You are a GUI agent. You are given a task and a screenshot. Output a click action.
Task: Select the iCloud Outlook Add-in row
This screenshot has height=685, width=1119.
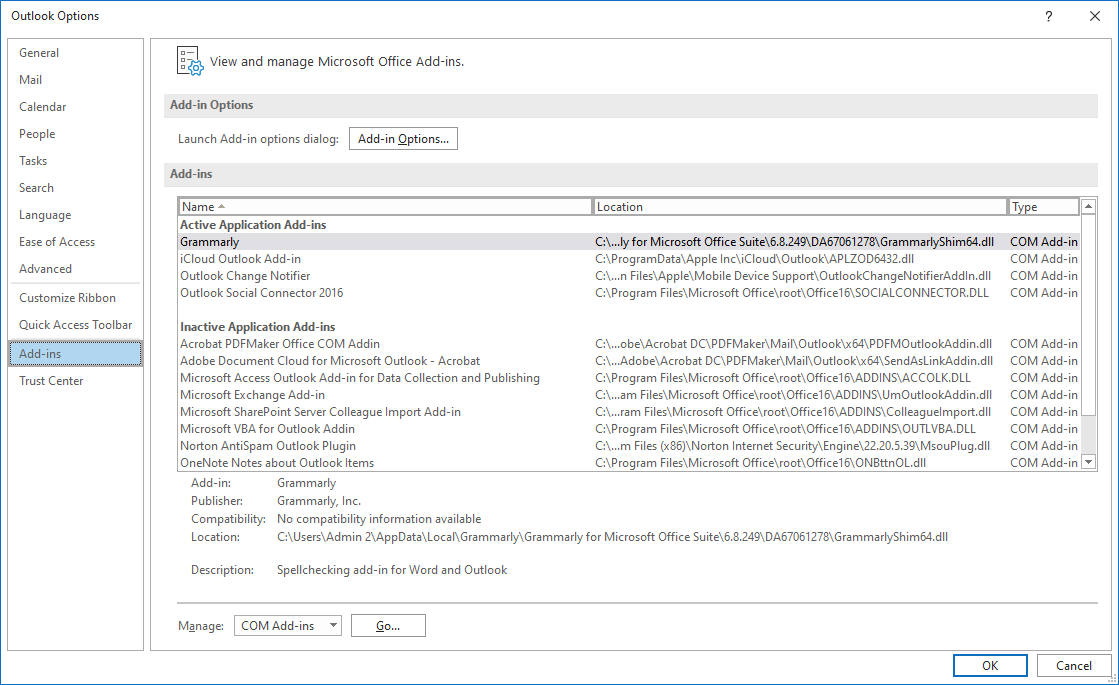tap(629, 259)
